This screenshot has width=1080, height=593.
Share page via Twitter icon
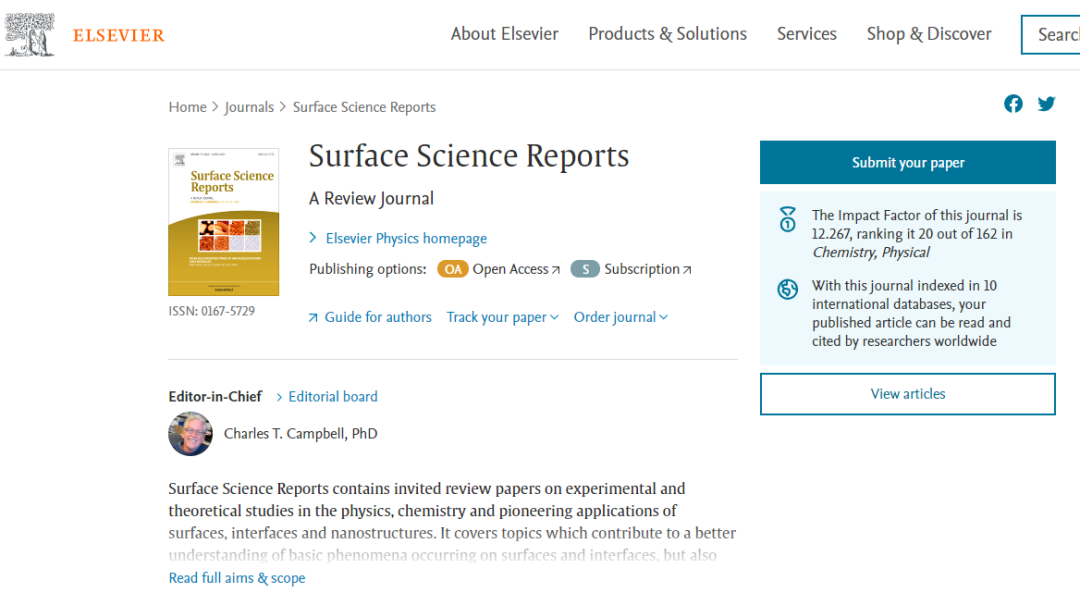click(x=1046, y=104)
